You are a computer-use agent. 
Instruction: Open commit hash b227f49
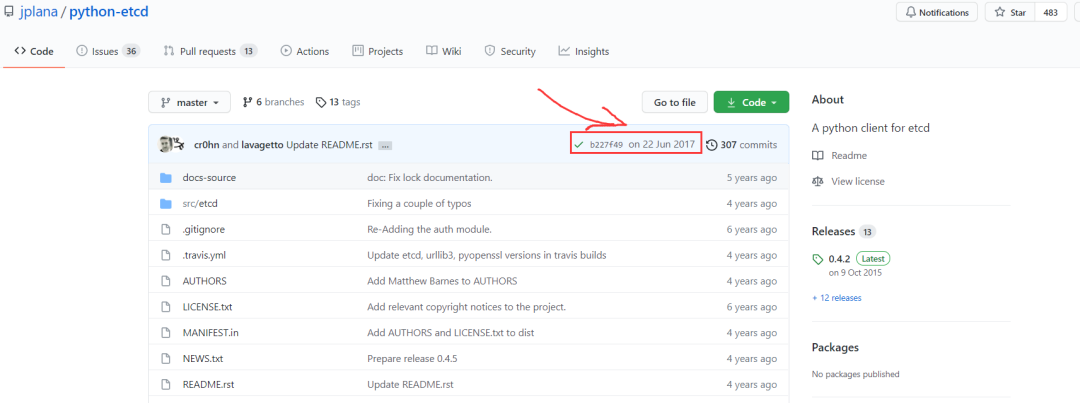click(606, 145)
